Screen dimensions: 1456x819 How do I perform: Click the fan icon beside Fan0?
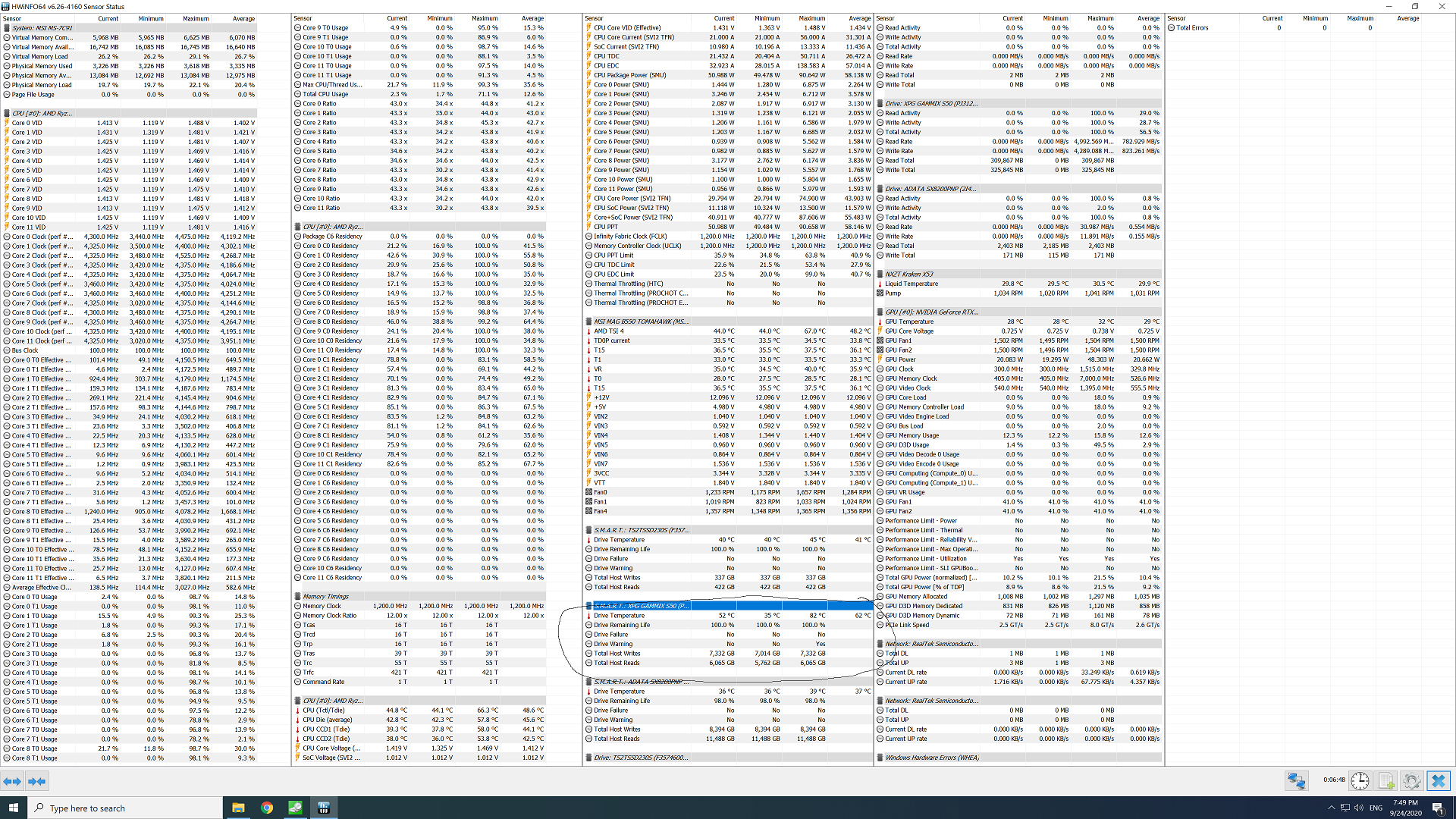(588, 492)
